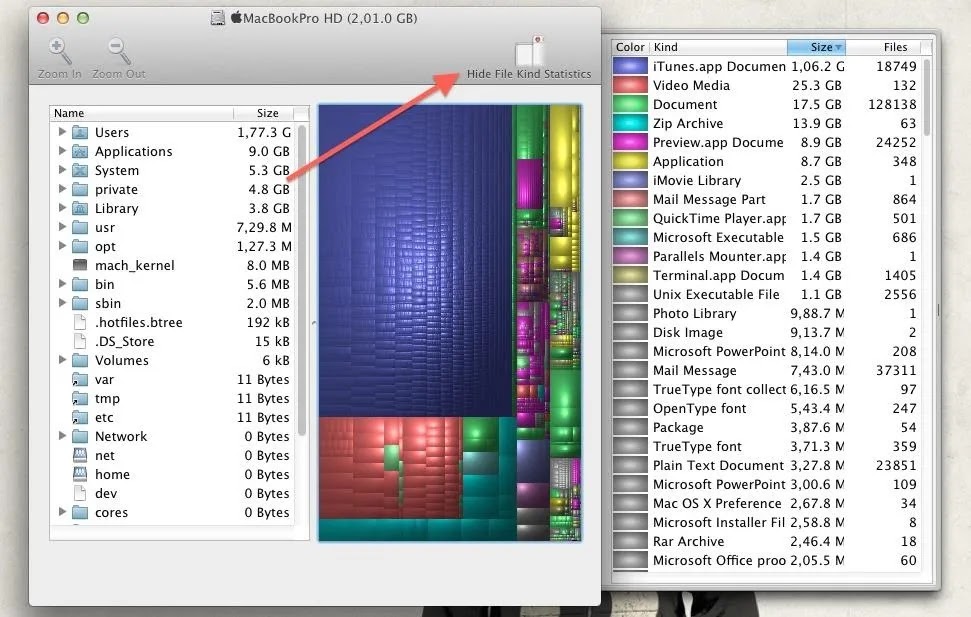Expand the Library folder disclosure triangle
Viewport: 971px width, 617px height.
point(62,208)
